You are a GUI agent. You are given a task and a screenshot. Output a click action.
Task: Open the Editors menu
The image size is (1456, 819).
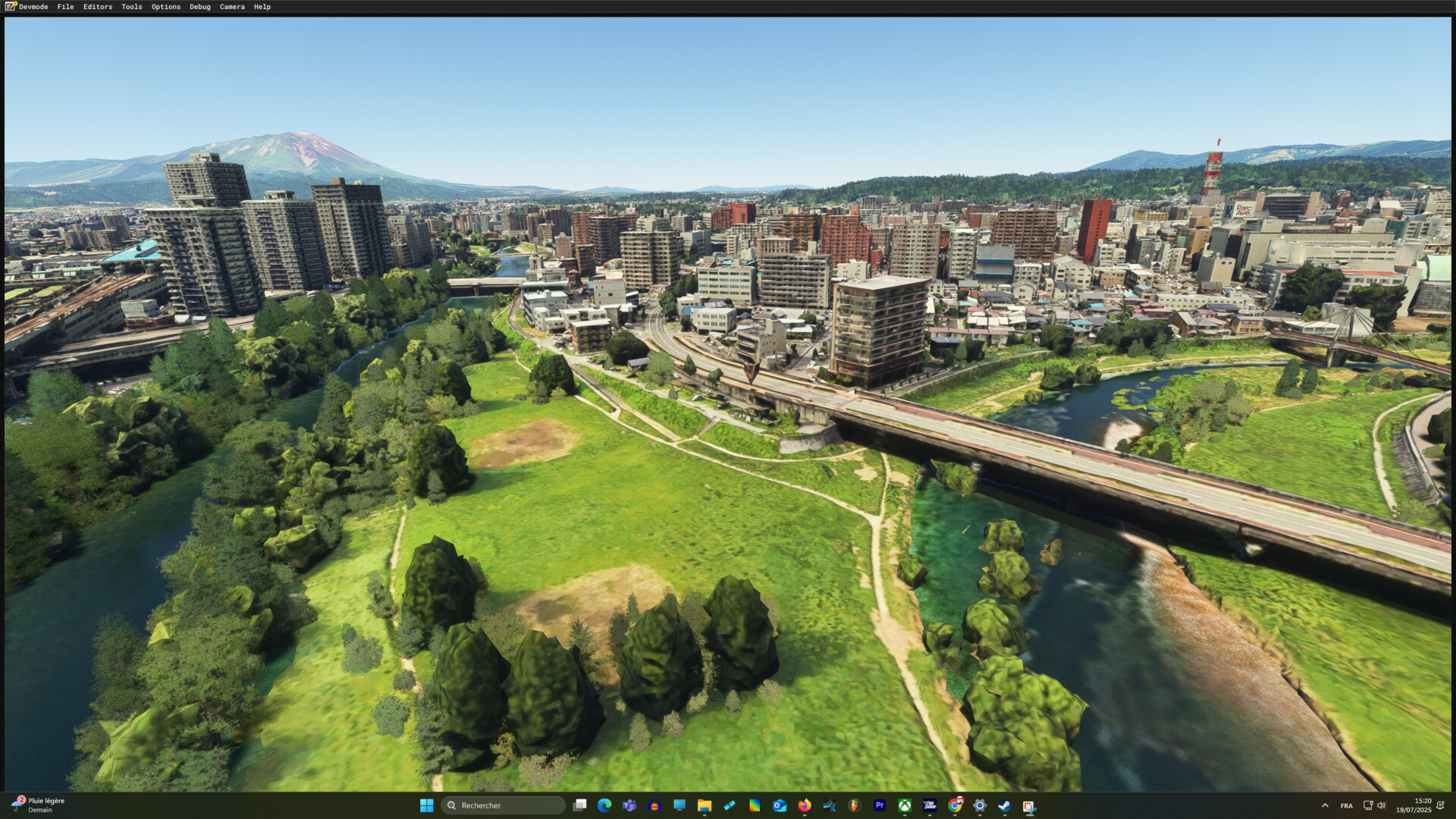coord(97,7)
